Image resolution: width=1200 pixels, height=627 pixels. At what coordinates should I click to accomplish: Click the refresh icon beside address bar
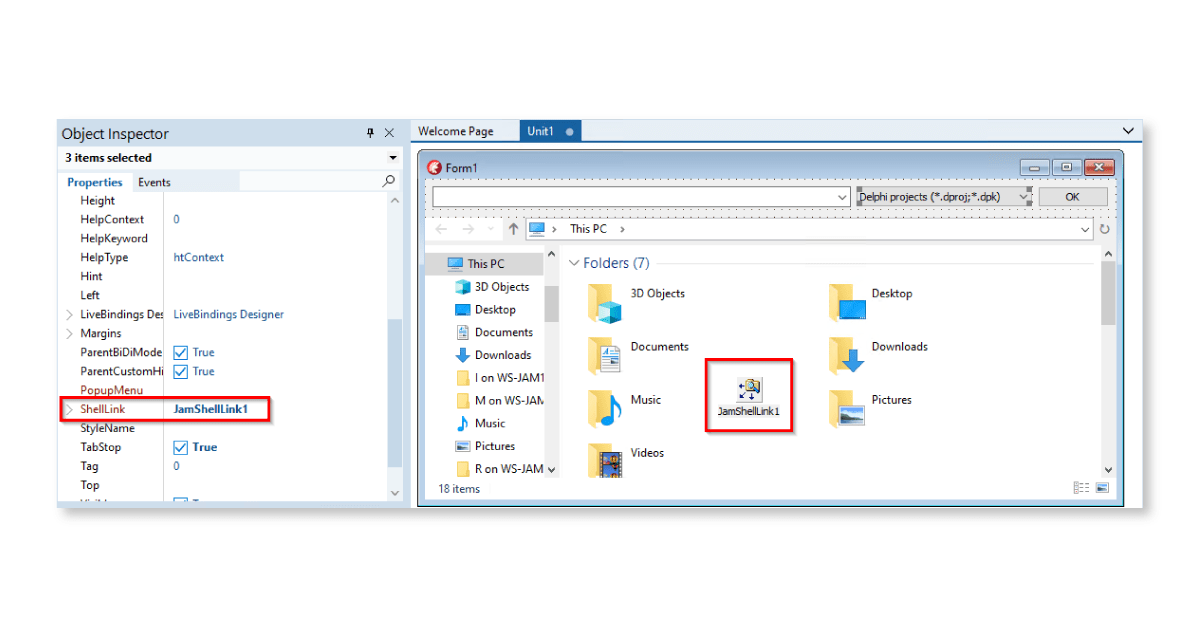click(1105, 229)
